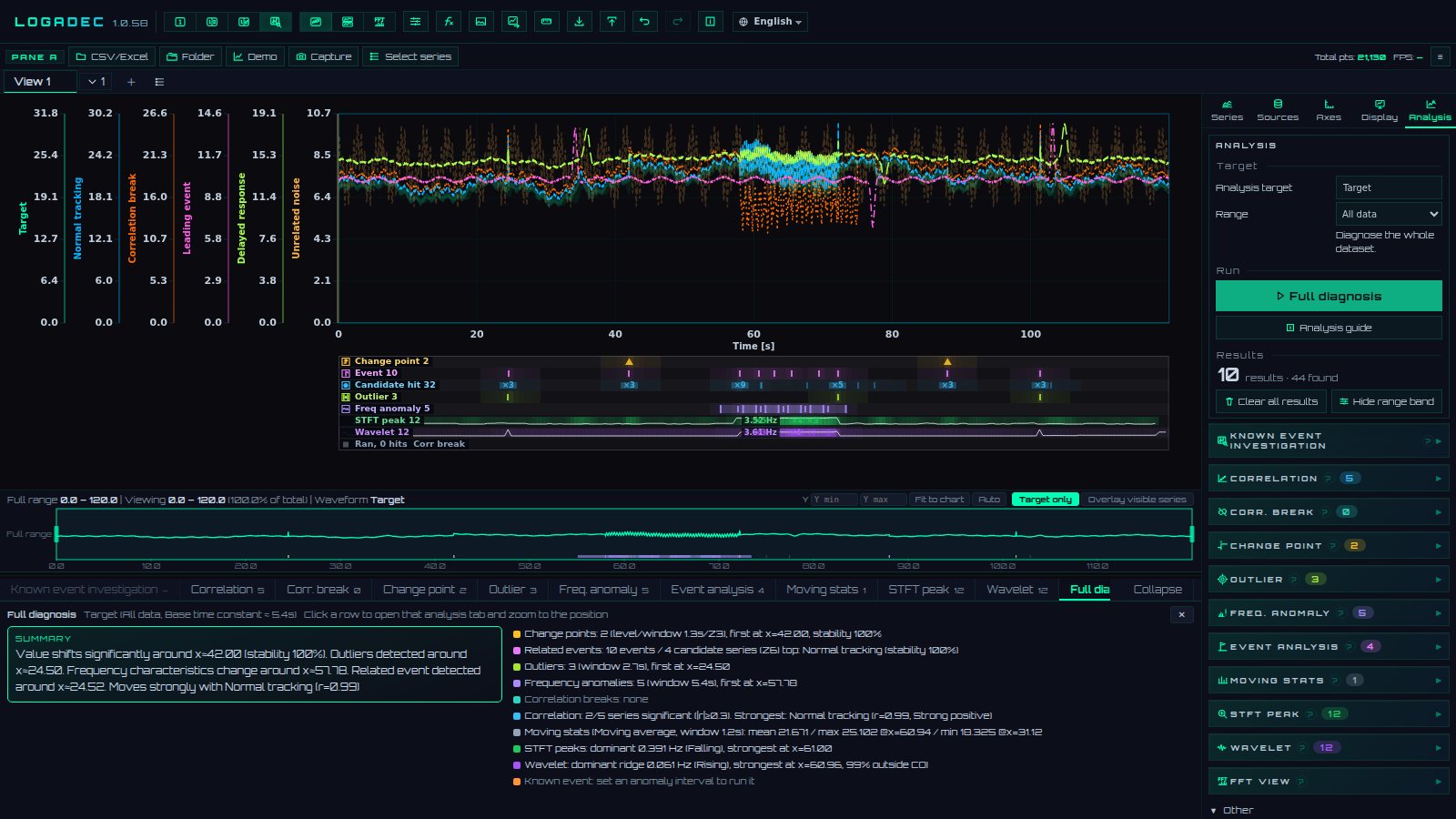Toggle Target only waveform mode

click(x=1045, y=500)
